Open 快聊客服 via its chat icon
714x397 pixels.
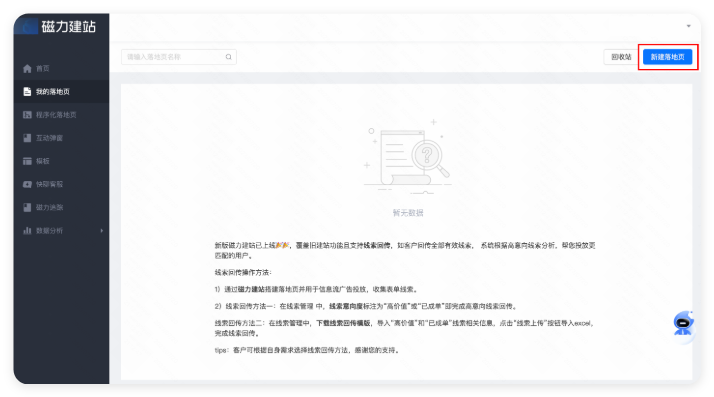pyautogui.click(x=27, y=184)
